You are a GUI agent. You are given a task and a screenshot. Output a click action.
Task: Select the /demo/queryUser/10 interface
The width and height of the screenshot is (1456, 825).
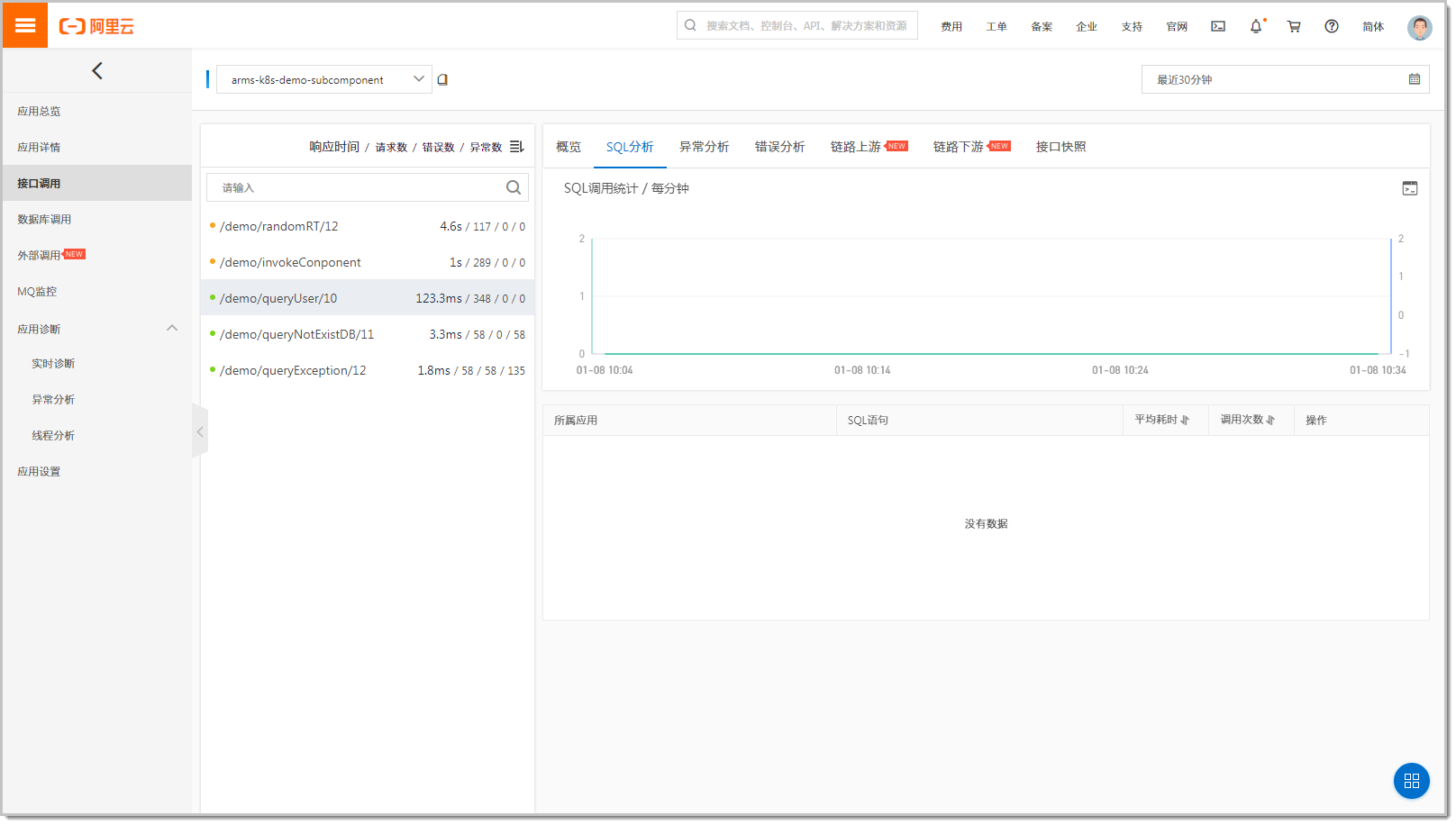click(368, 298)
